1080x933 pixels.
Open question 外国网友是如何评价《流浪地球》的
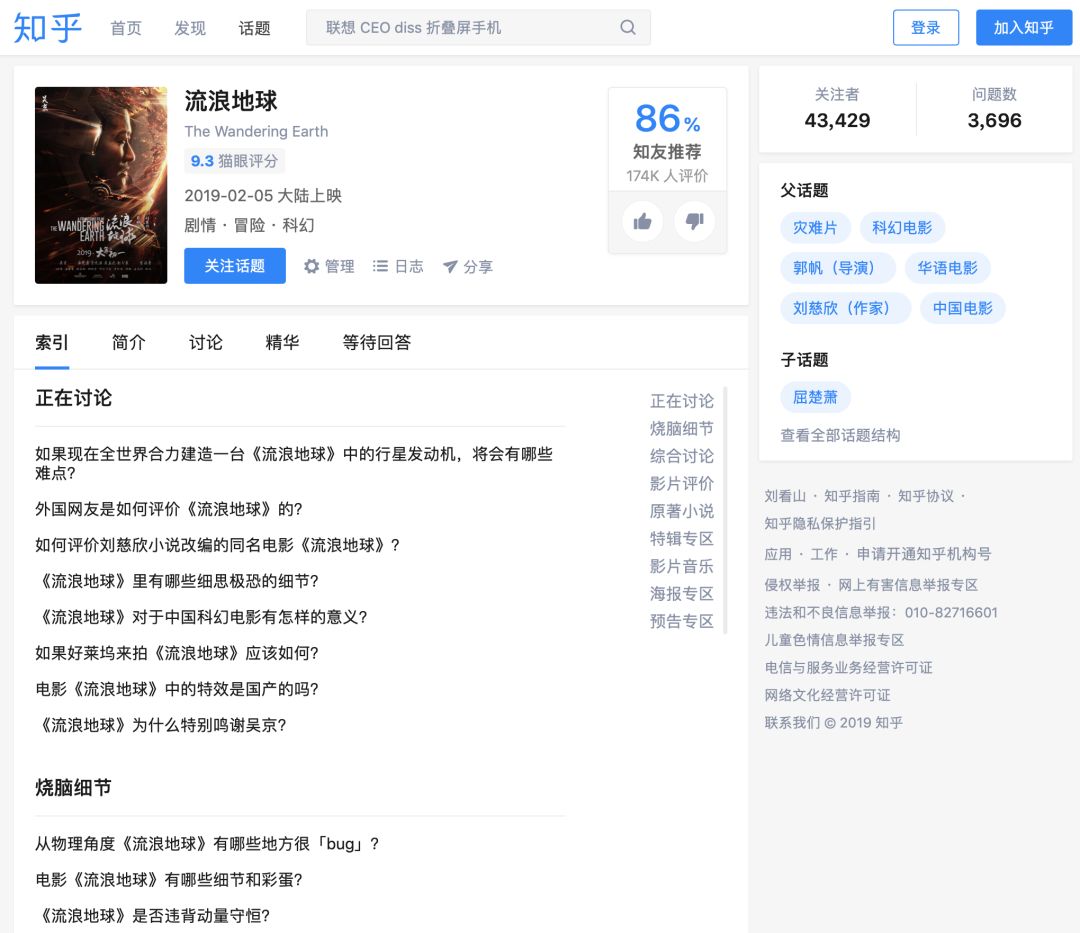pyautogui.click(x=169, y=509)
